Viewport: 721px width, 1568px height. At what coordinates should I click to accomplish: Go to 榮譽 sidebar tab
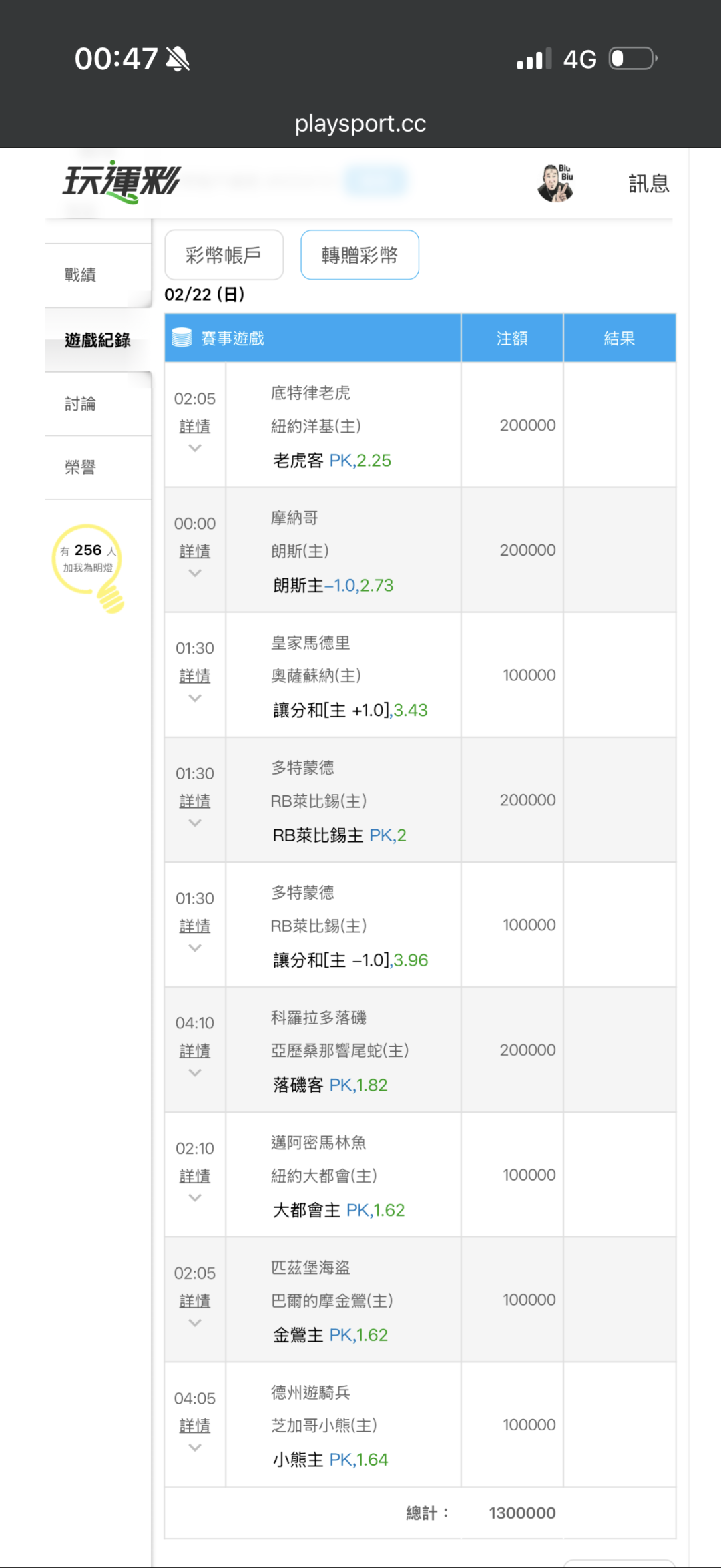click(x=81, y=467)
